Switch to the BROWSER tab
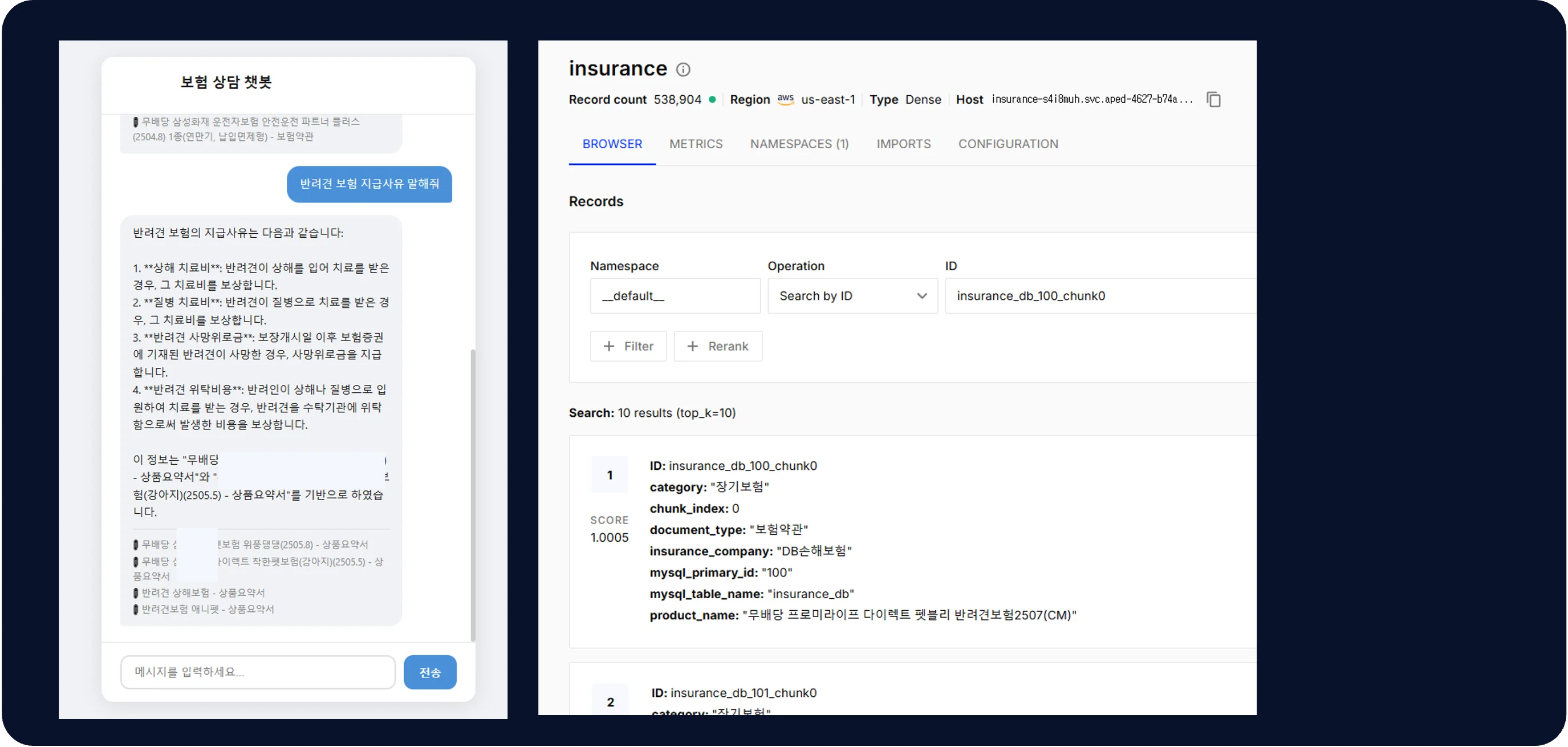 (x=612, y=144)
